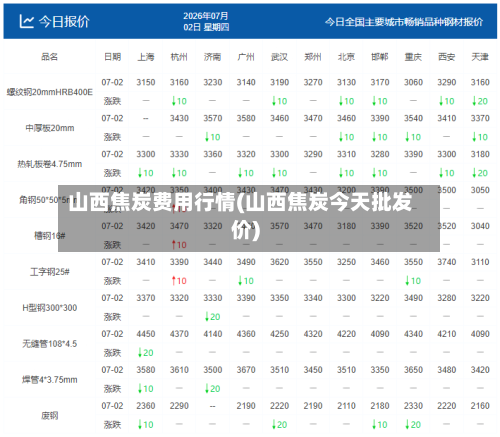Select product name 废钢
Viewport: 500px width, 437px height.
tap(50, 416)
